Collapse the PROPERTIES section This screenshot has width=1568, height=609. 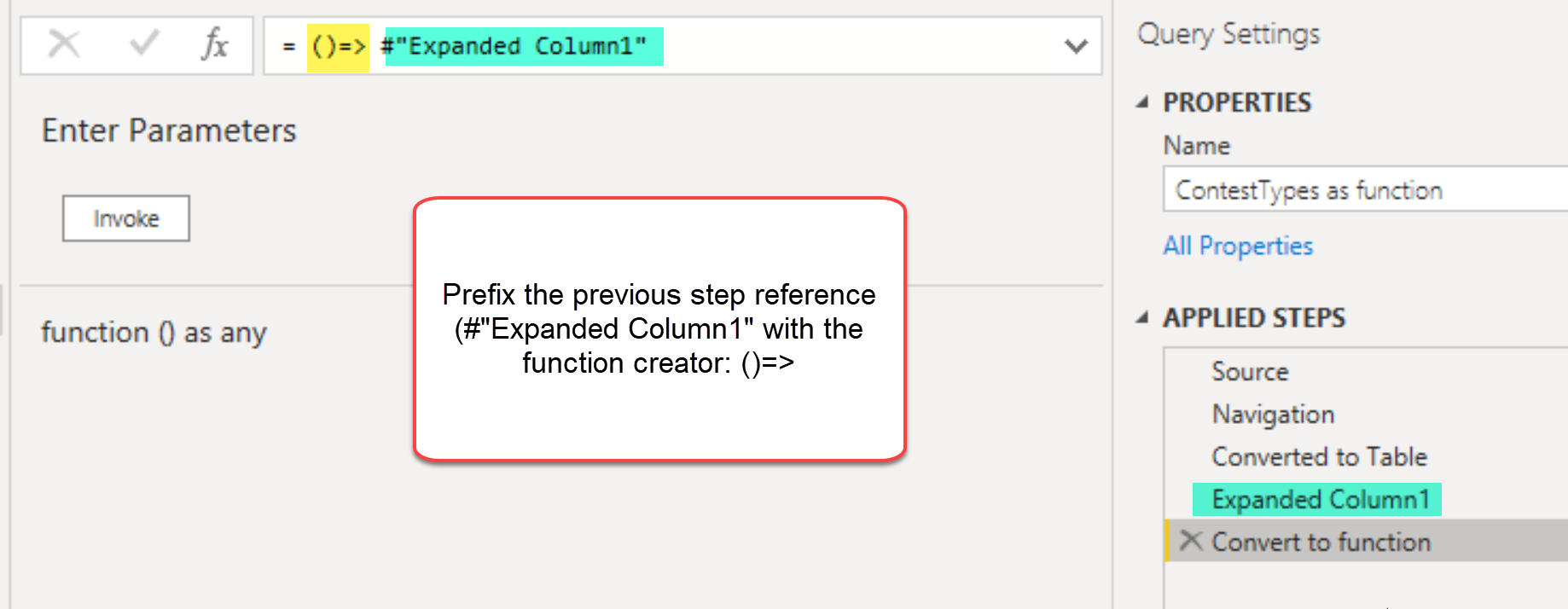tap(1142, 102)
